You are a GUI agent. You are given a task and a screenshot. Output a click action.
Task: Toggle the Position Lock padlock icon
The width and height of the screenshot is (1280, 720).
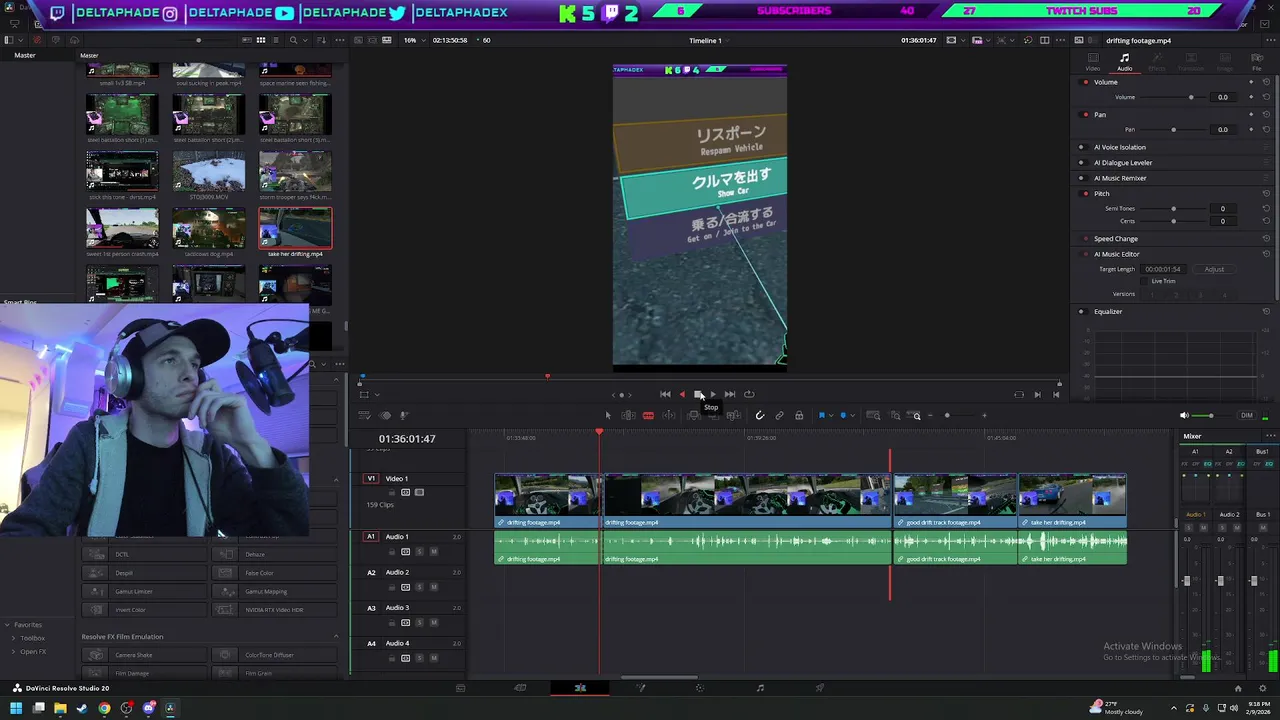click(x=798, y=416)
